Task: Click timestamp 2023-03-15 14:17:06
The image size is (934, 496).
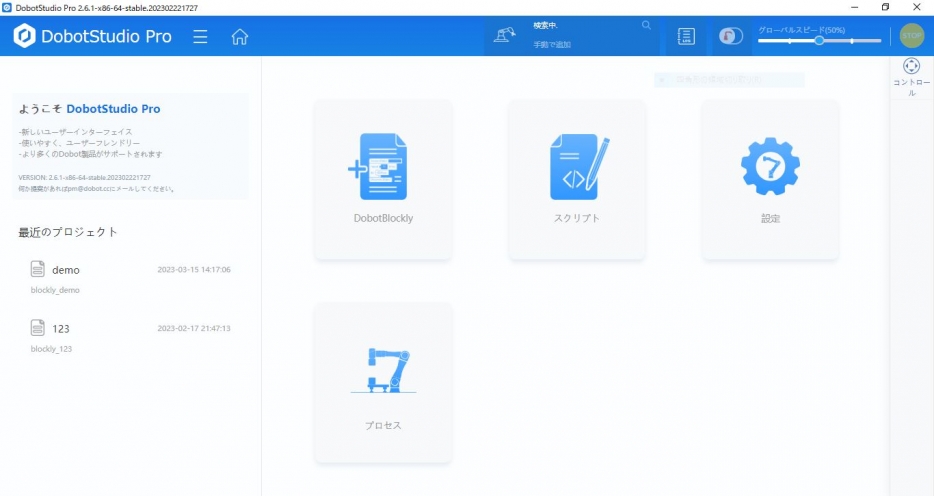Action: [x=194, y=270]
